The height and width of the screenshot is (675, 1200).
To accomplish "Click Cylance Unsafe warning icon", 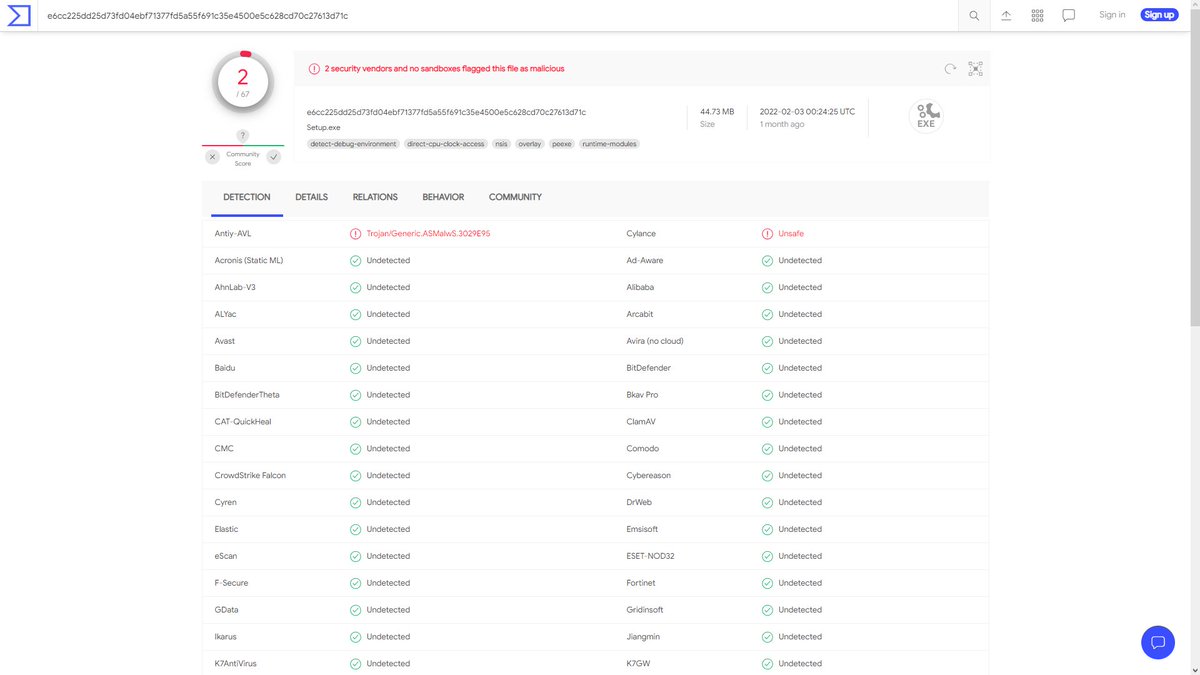I will click(x=767, y=234).
